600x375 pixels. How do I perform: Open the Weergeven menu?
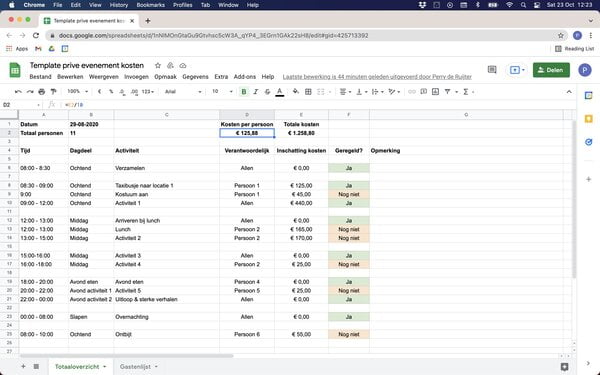coord(104,77)
